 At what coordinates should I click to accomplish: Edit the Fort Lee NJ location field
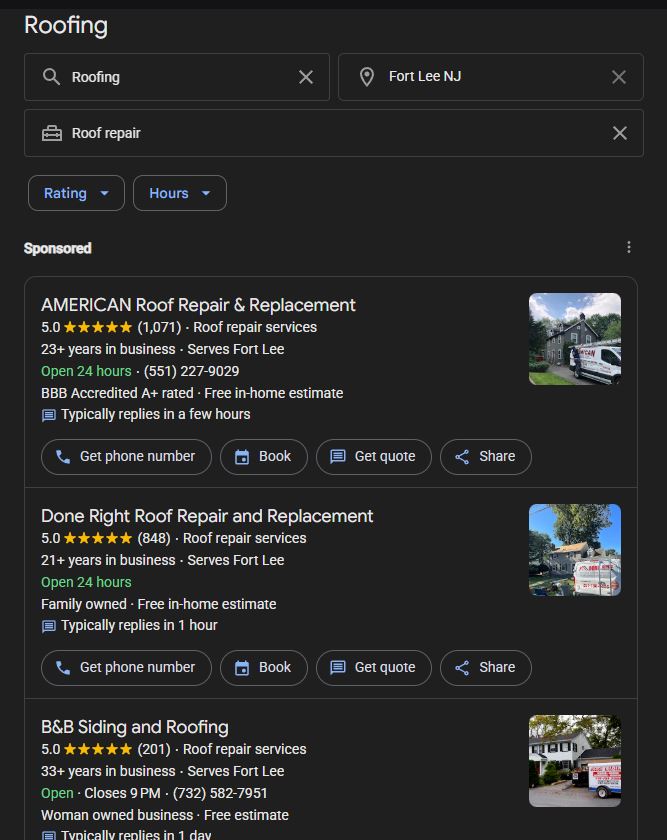point(491,77)
